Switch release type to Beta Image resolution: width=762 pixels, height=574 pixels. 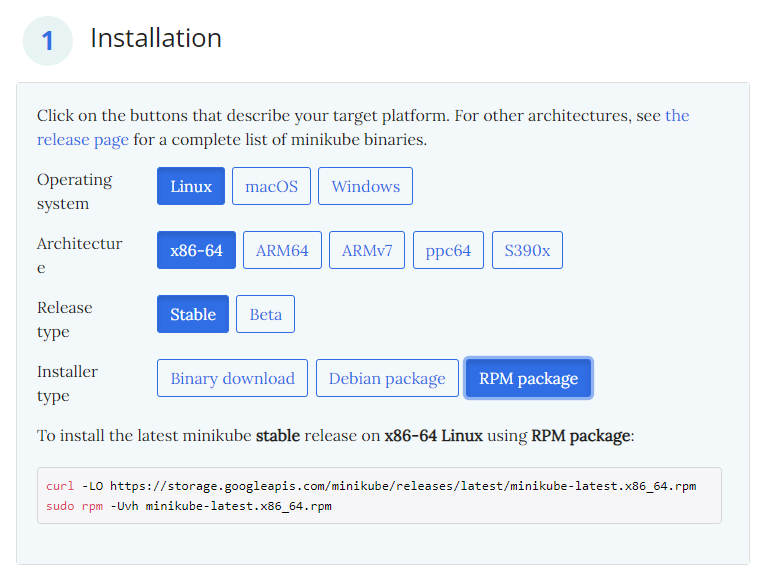pos(265,314)
